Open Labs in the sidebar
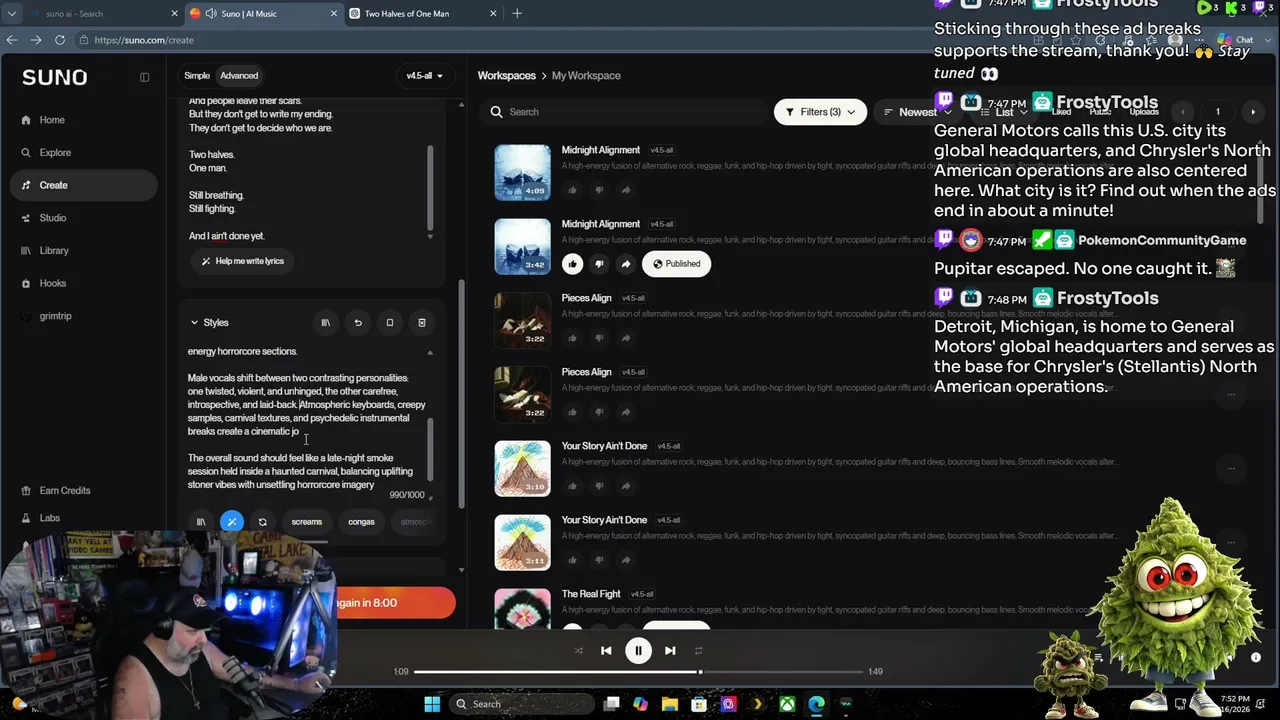The height and width of the screenshot is (720, 1280). coord(49,518)
